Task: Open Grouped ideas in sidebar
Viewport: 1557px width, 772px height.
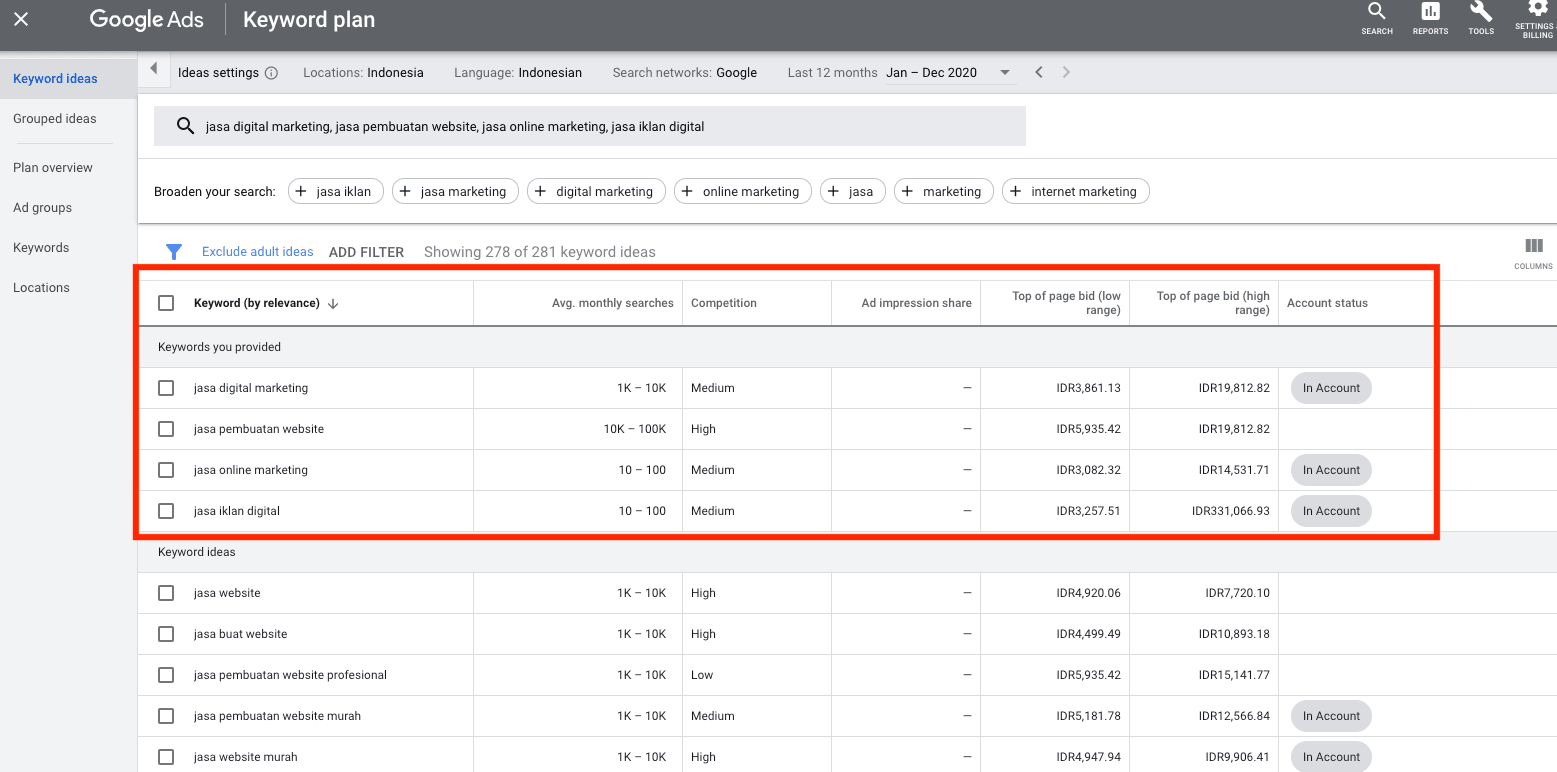Action: click(x=55, y=118)
